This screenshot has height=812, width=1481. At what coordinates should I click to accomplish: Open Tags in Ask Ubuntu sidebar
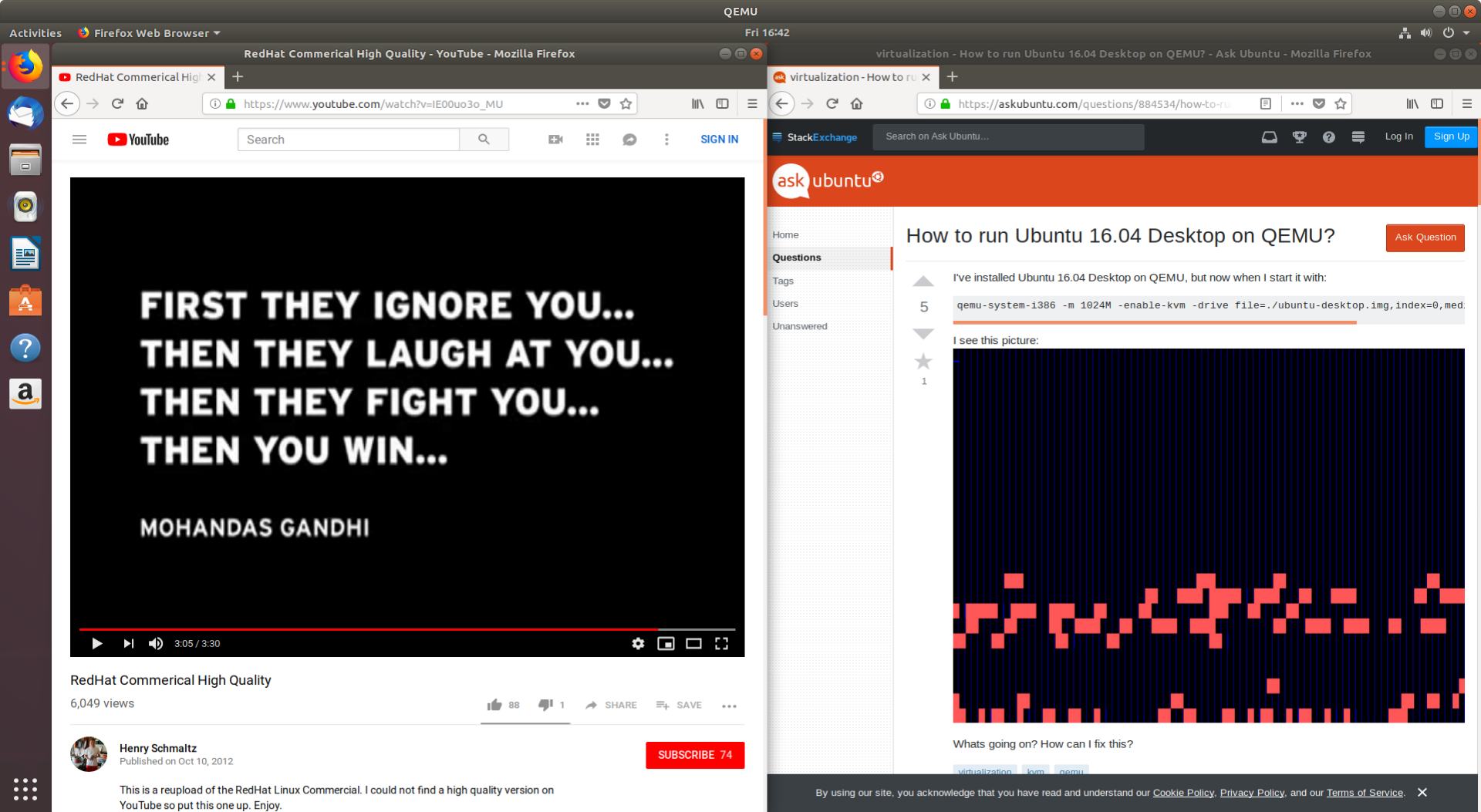783,281
